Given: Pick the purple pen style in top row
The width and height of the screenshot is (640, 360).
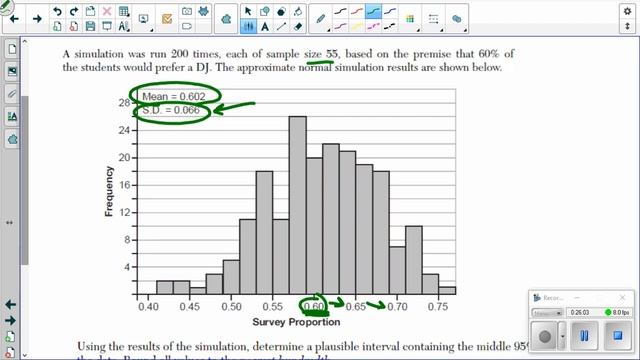Looking at the screenshot, I should tap(390, 11).
